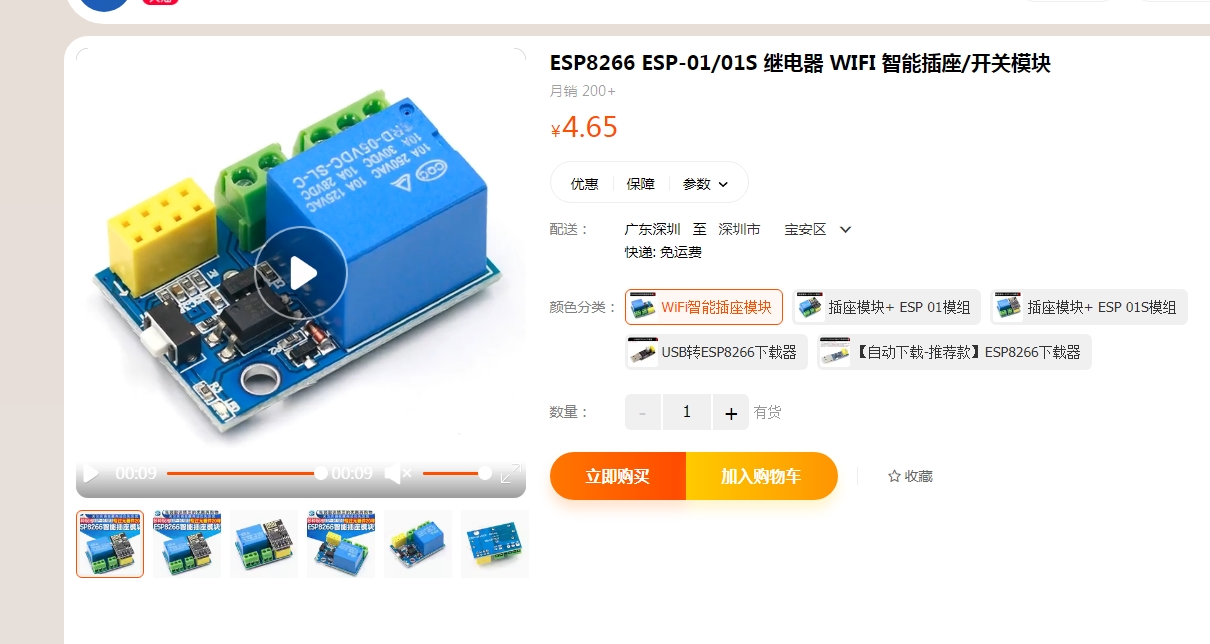Open the 优惠 tab
The width and height of the screenshot is (1210, 644).
coord(584,184)
